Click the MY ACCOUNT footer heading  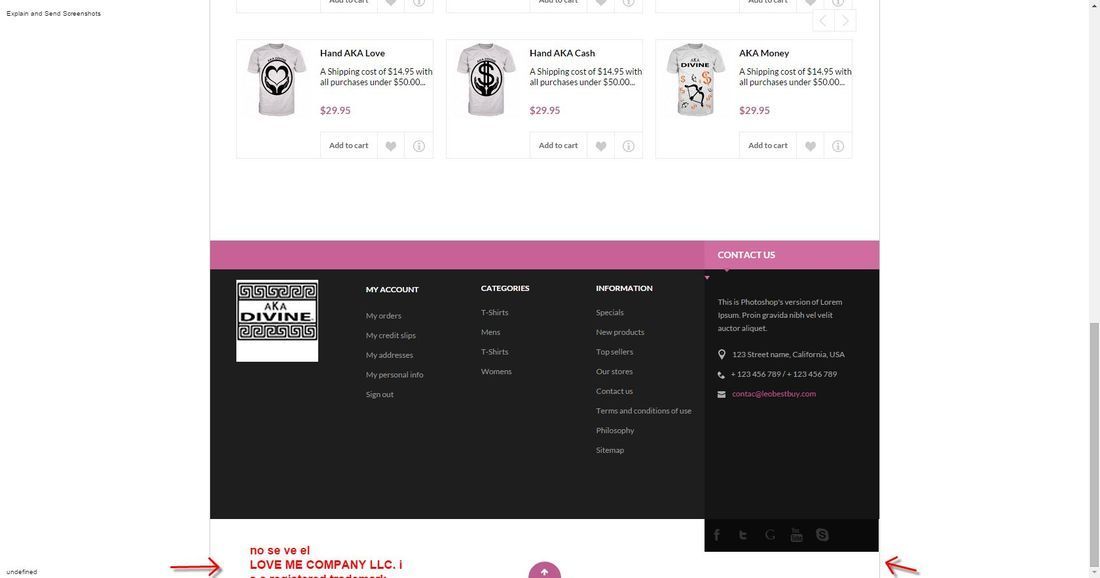(x=392, y=290)
